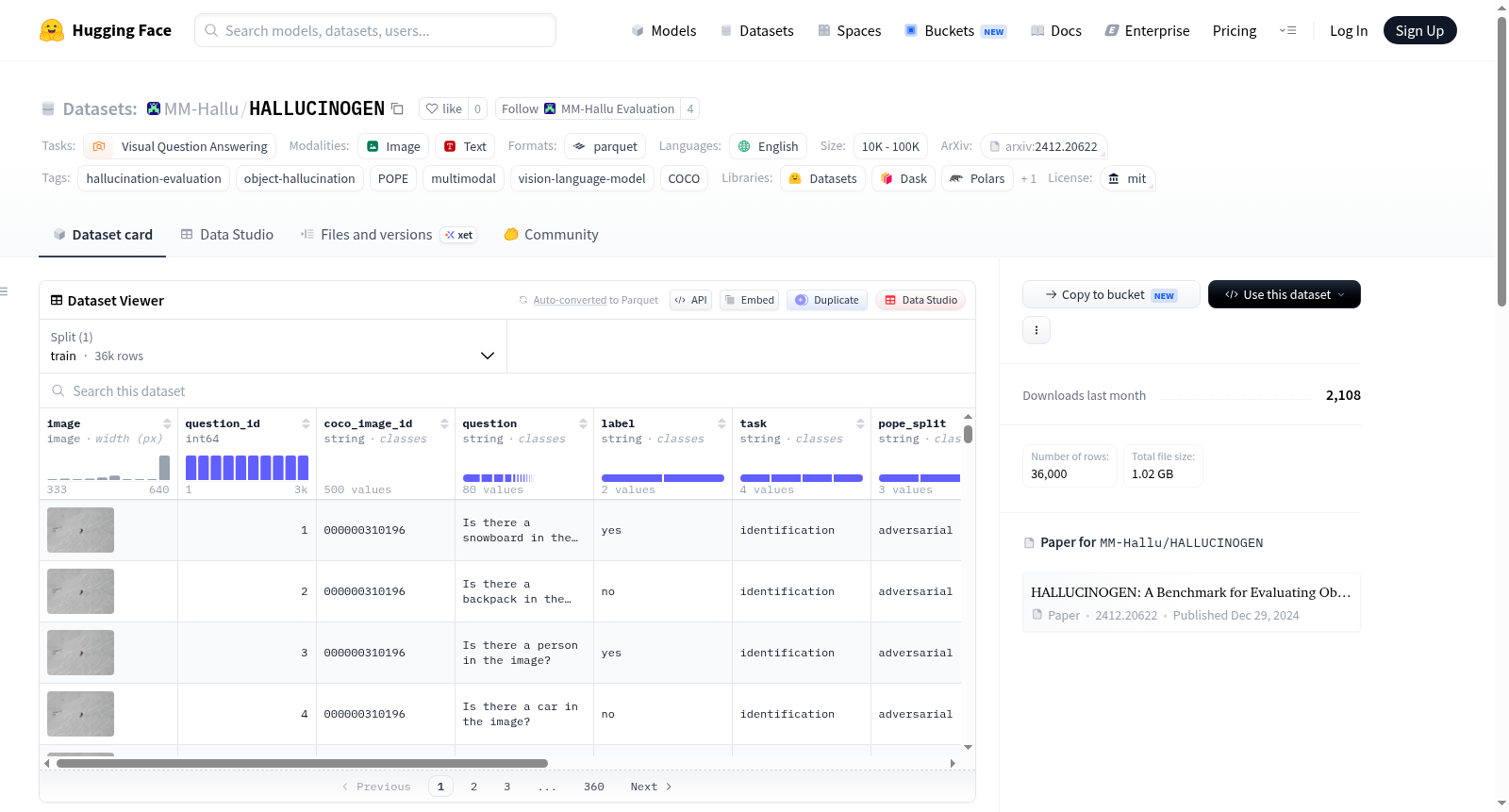Screen dimensions: 1509x812
Task: Click Copy to bucket button
Action: (1111, 294)
